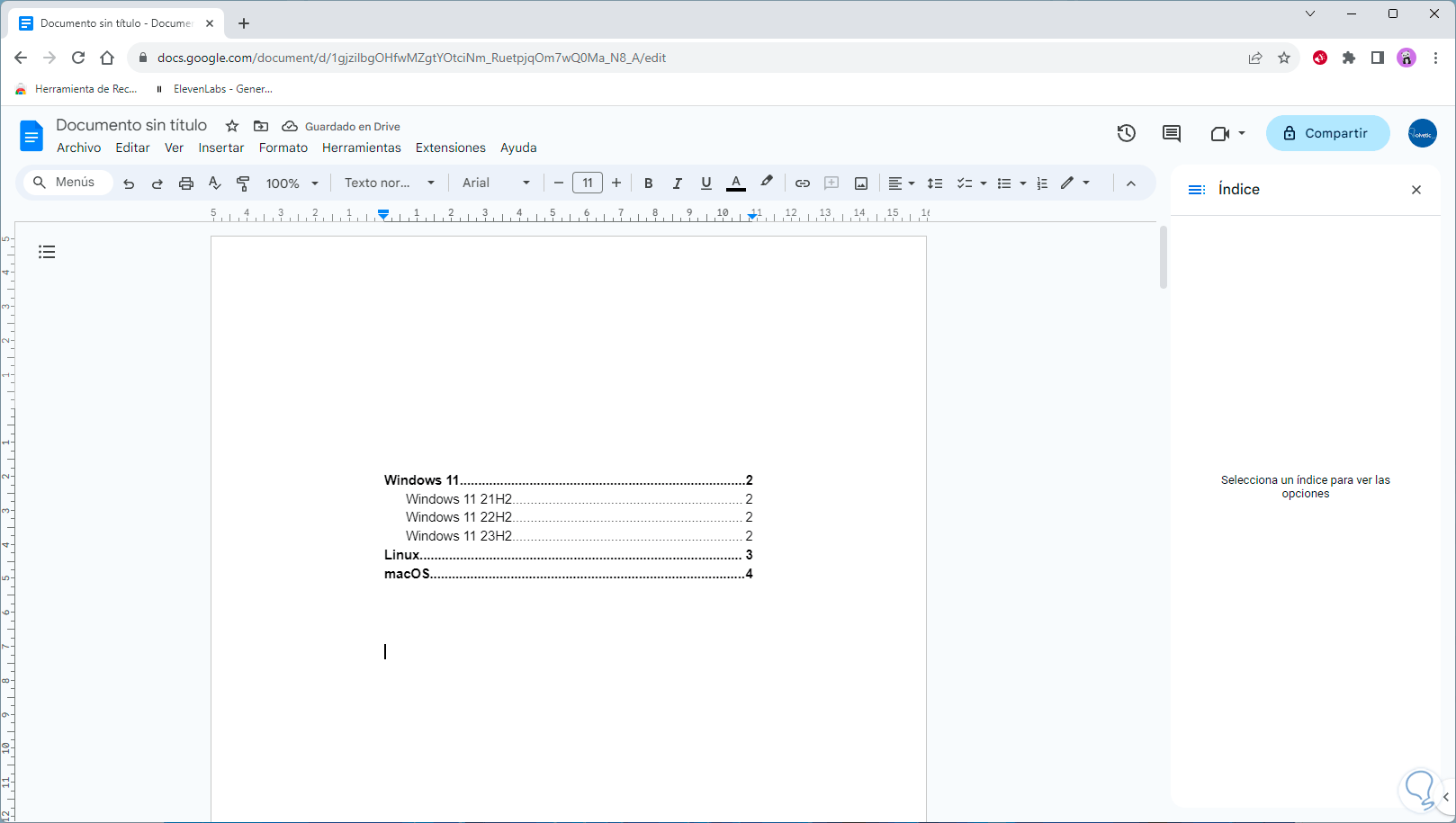Toggle bold formatting
Screen dimensions: 1456x823
[648, 183]
